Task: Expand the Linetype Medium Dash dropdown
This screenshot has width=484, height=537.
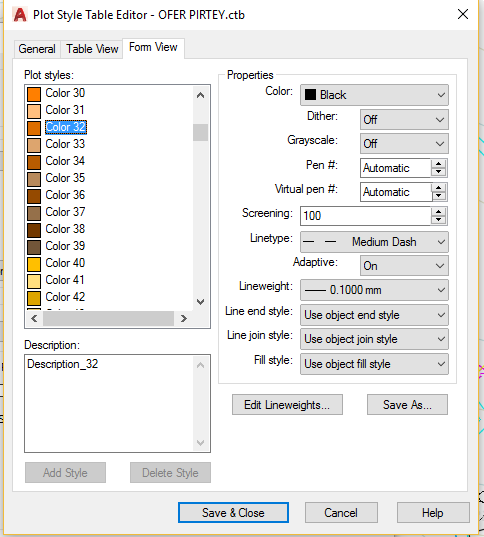Action: tap(374, 242)
